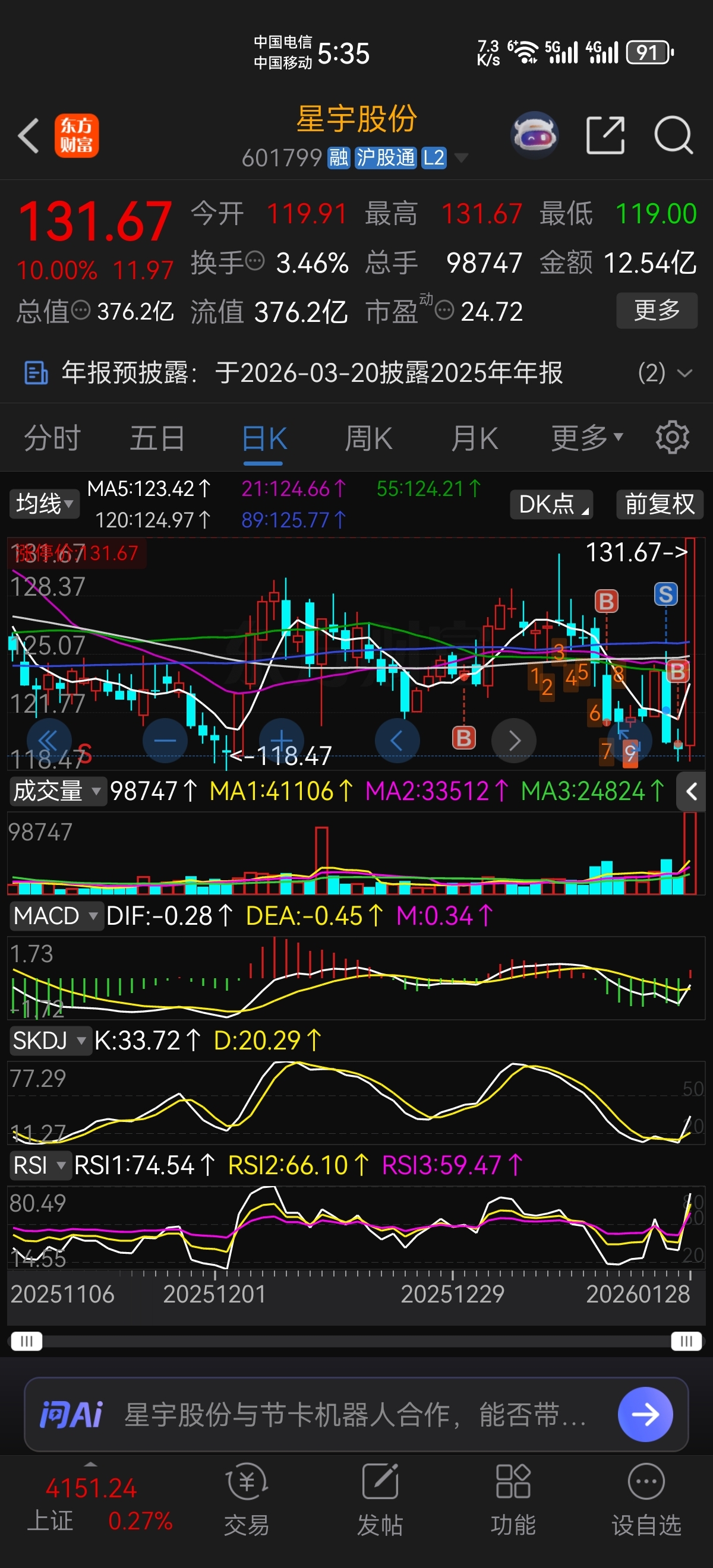Tap K:33.72 SKDJ value
This screenshot has width=713, height=1568.
coord(147,1040)
